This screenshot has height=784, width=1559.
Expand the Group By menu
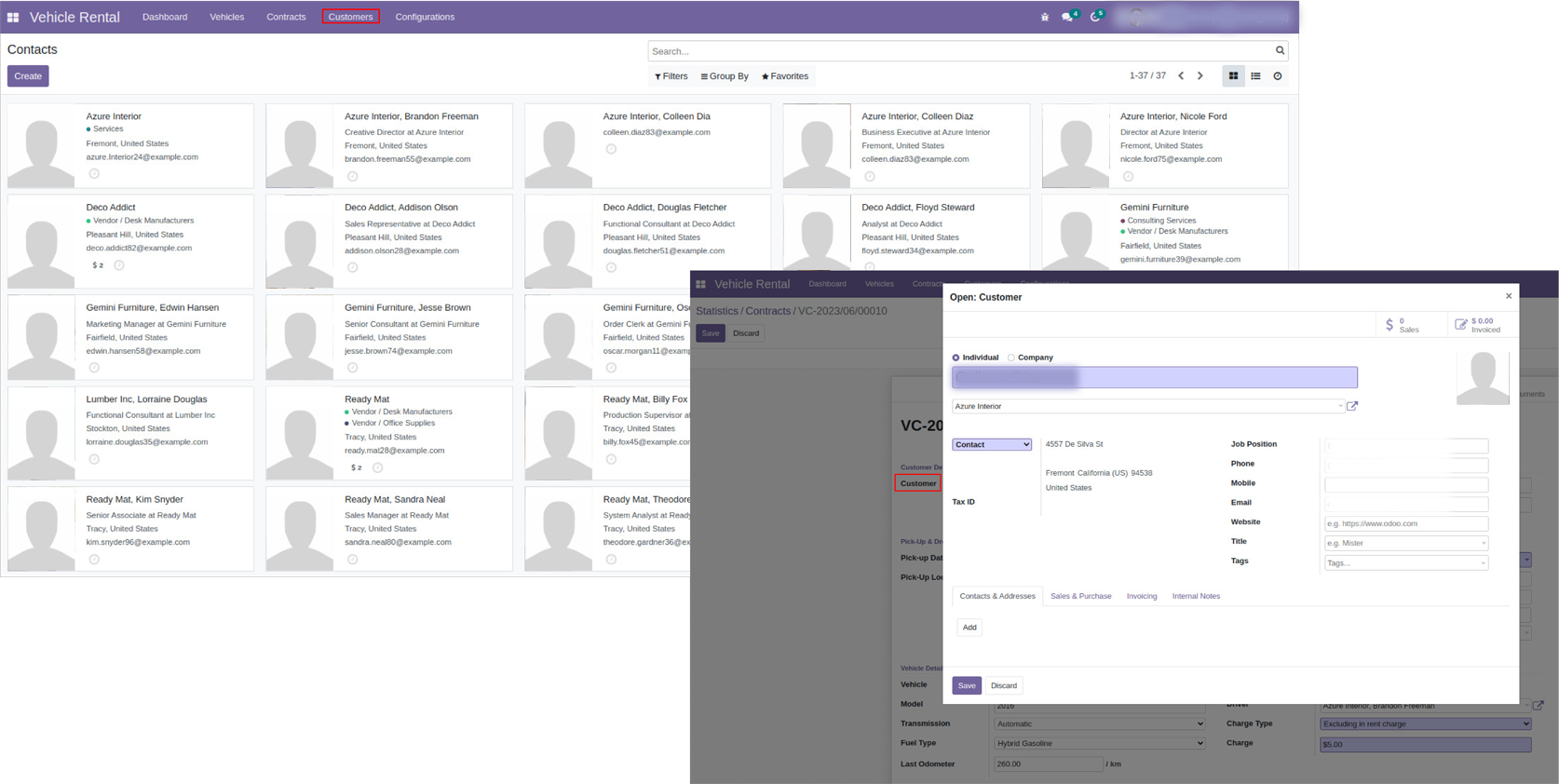pos(725,76)
